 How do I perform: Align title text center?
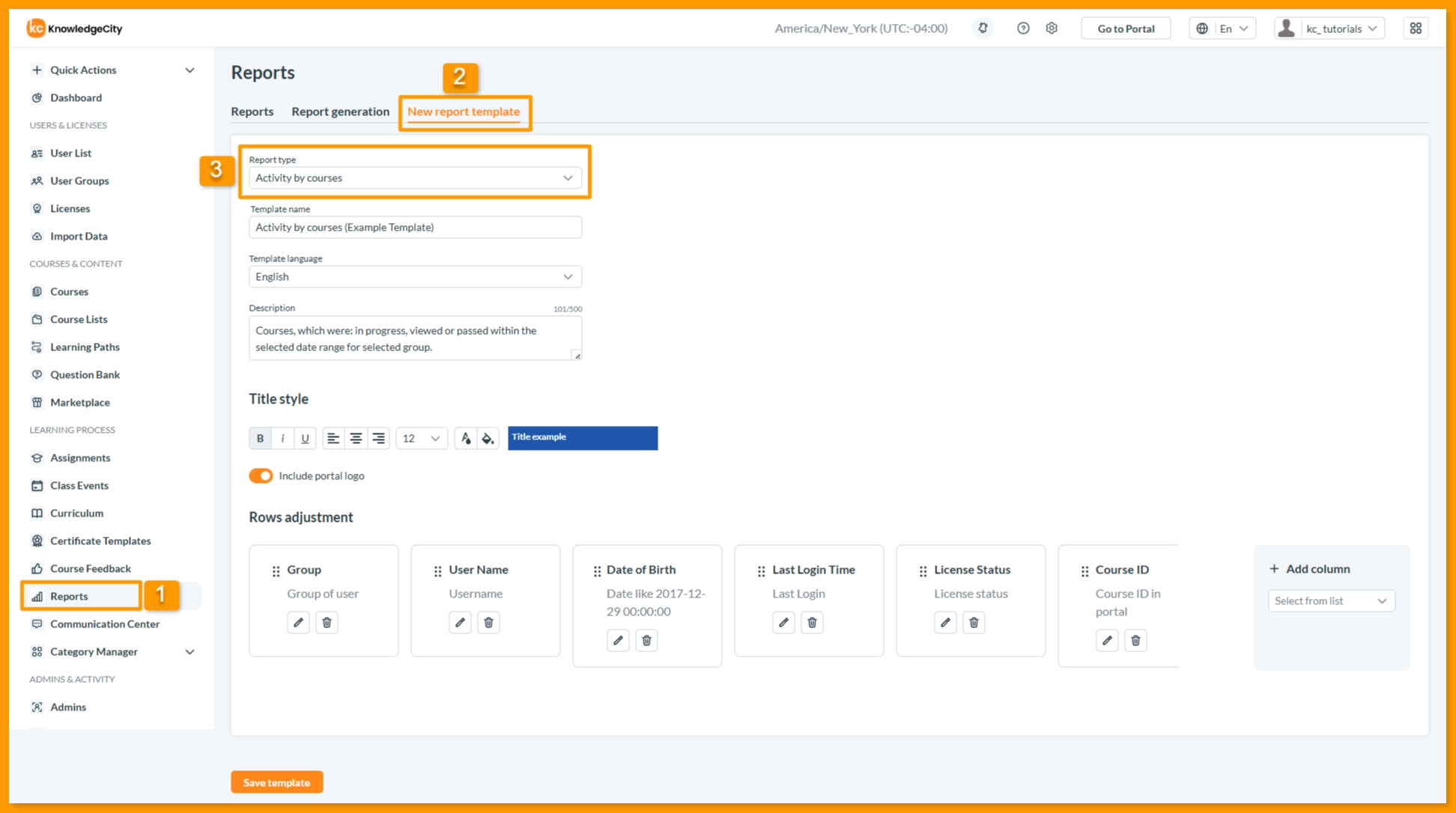[x=356, y=438]
